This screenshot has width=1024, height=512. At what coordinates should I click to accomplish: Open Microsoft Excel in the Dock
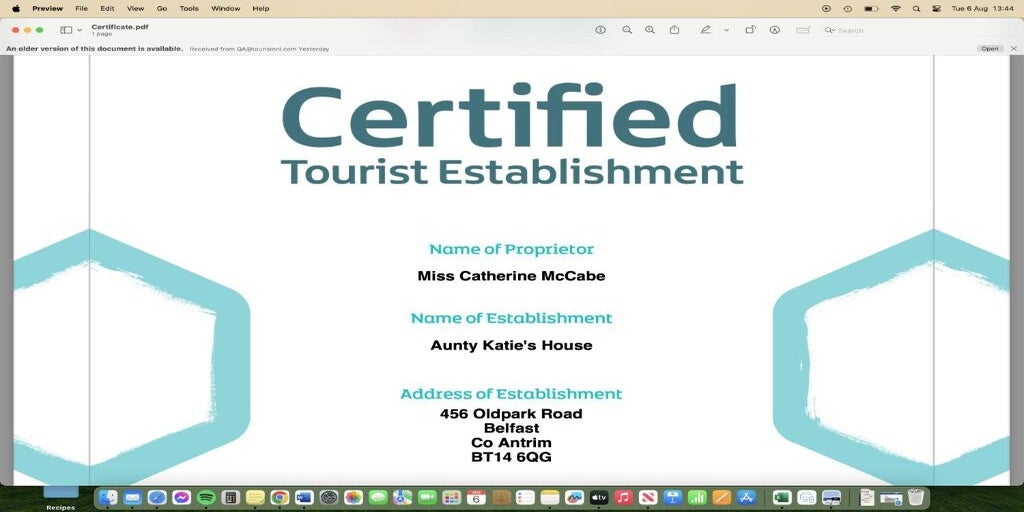(x=782, y=498)
